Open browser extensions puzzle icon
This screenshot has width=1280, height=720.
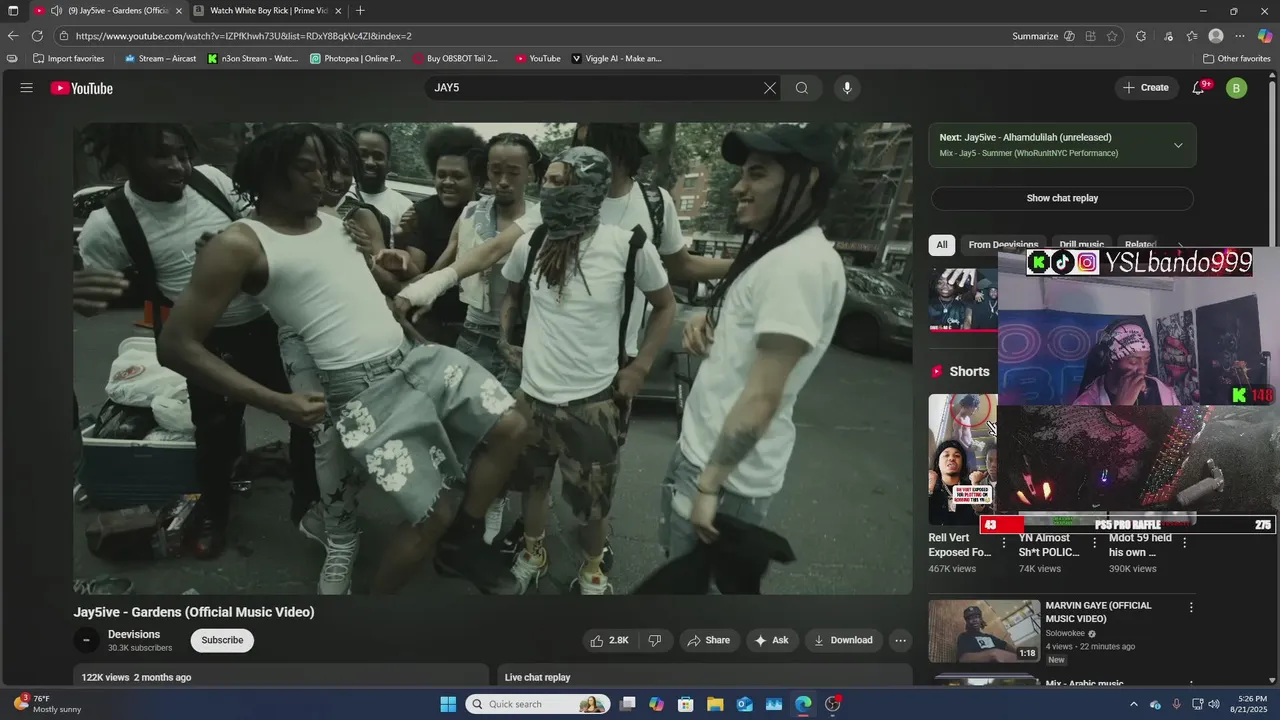(x=1141, y=36)
